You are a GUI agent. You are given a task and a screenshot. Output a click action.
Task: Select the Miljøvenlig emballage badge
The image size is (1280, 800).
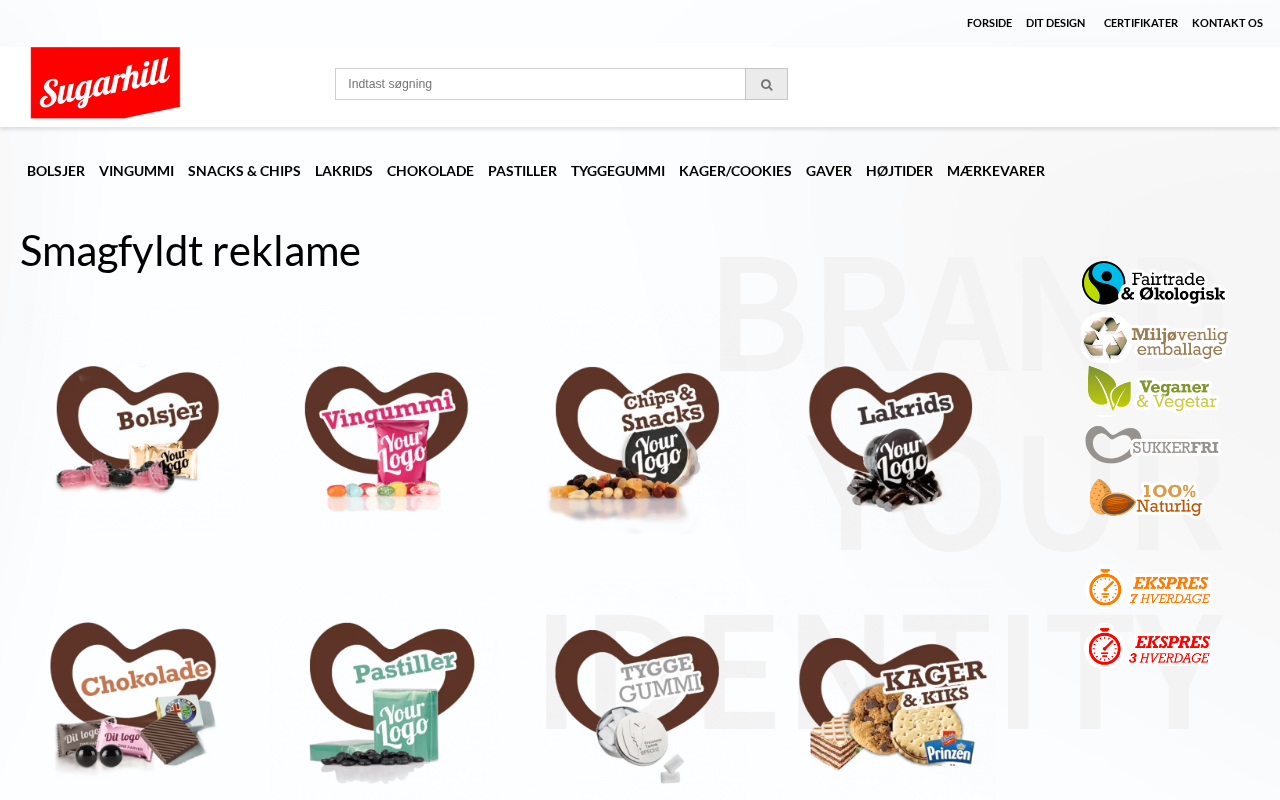coord(1154,338)
